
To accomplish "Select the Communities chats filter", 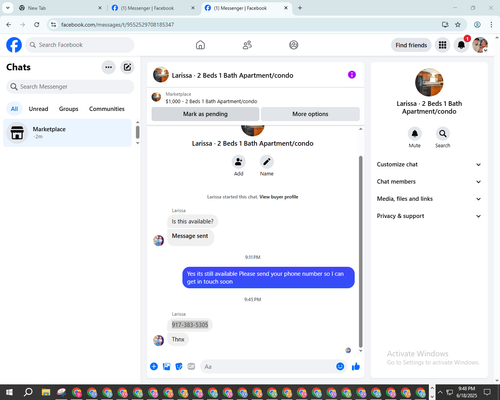I will (107, 109).
